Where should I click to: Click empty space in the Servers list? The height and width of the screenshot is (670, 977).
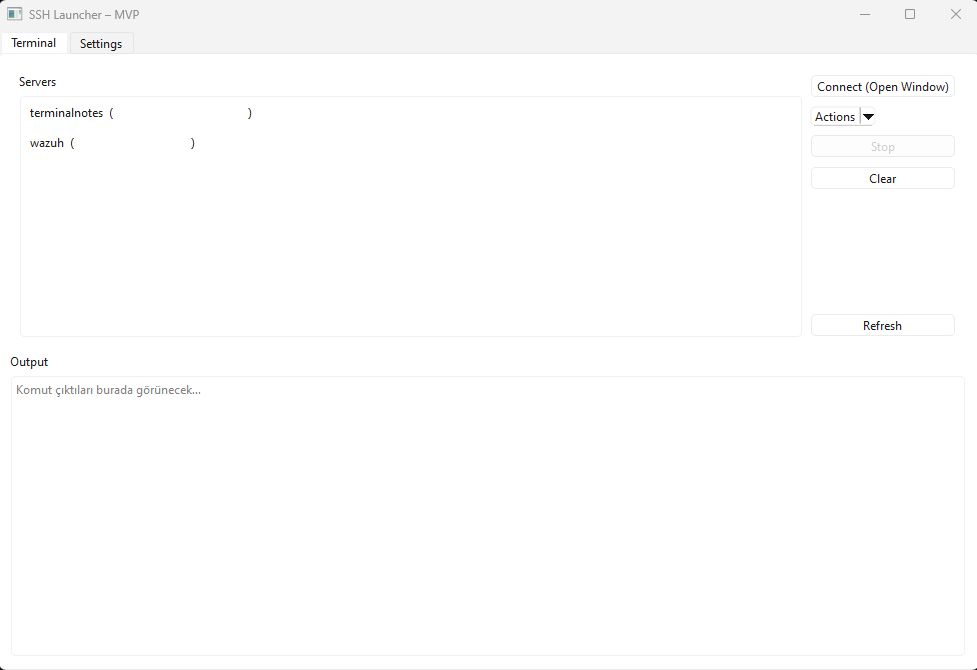[410, 250]
